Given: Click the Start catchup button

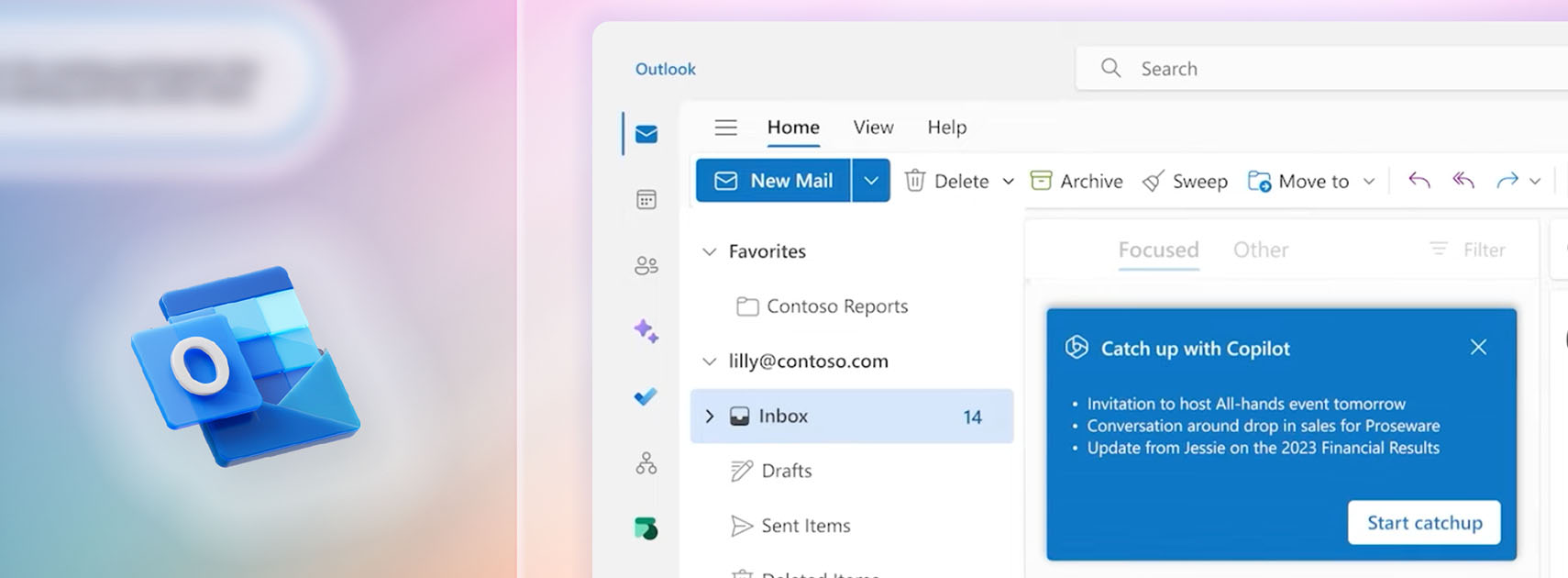Looking at the screenshot, I should tap(1424, 522).
